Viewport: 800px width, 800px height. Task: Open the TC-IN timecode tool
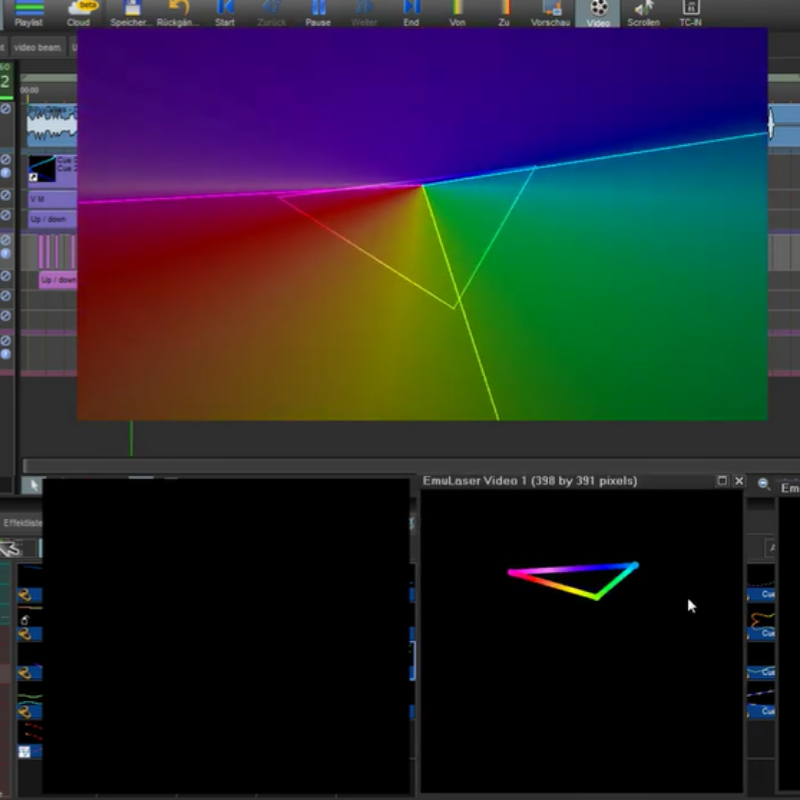[x=690, y=13]
